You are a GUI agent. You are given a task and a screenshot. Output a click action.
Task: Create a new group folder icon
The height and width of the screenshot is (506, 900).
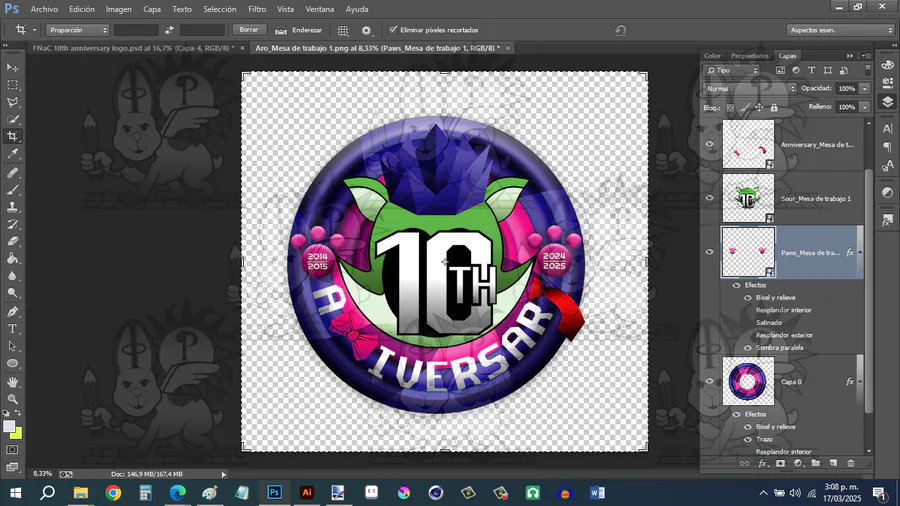pyautogui.click(x=816, y=463)
